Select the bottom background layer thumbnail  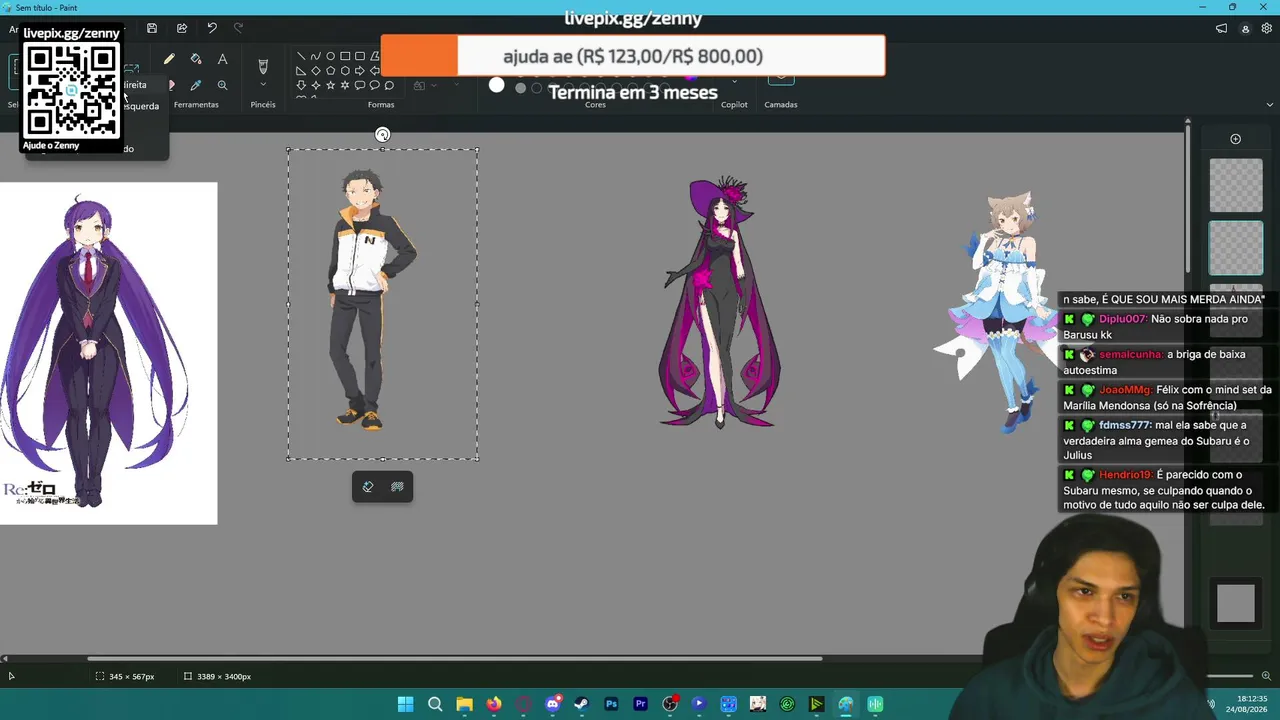coord(1236,603)
